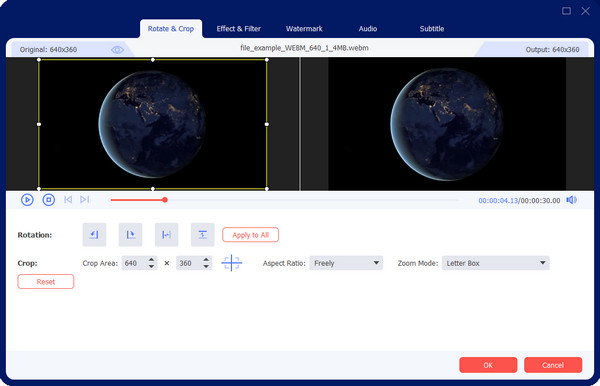600x386 pixels.
Task: Close the editor window
Action: (585, 11)
